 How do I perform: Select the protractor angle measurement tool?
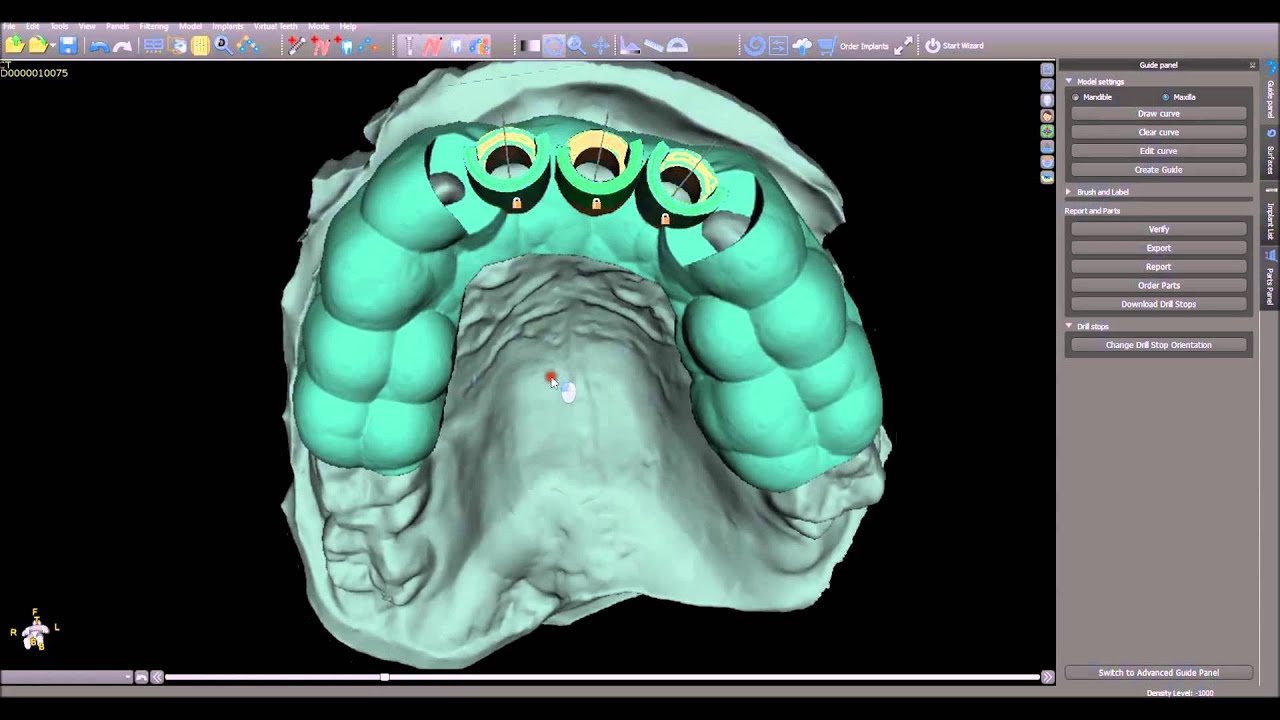(x=677, y=45)
